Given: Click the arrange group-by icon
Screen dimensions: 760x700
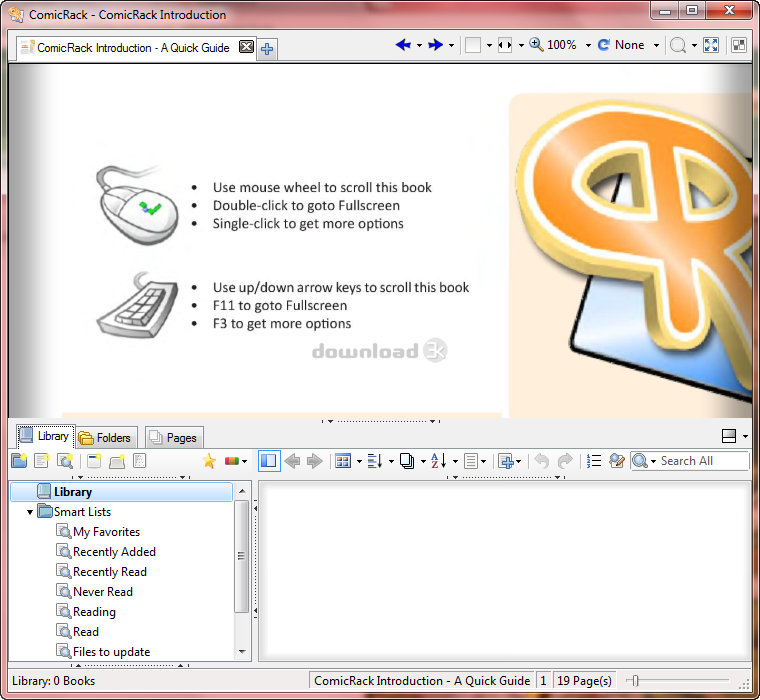Looking at the screenshot, I should tap(375, 461).
